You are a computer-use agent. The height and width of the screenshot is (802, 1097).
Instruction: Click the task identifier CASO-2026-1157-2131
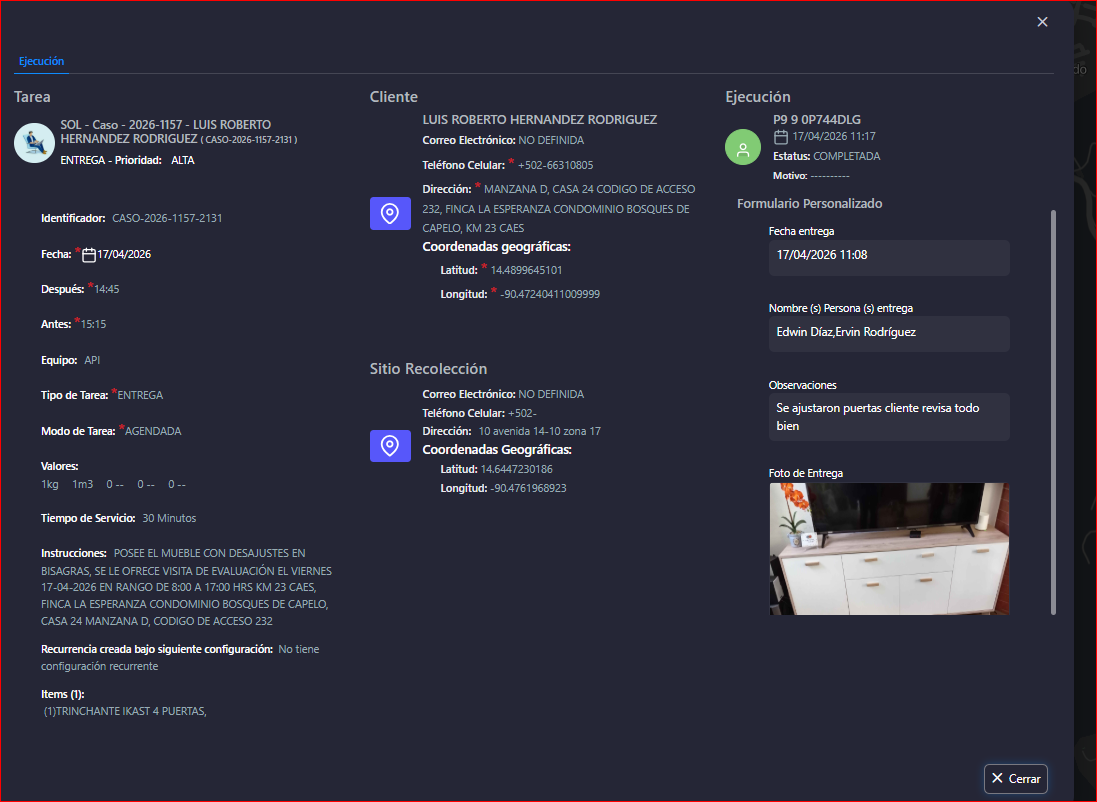click(x=167, y=218)
